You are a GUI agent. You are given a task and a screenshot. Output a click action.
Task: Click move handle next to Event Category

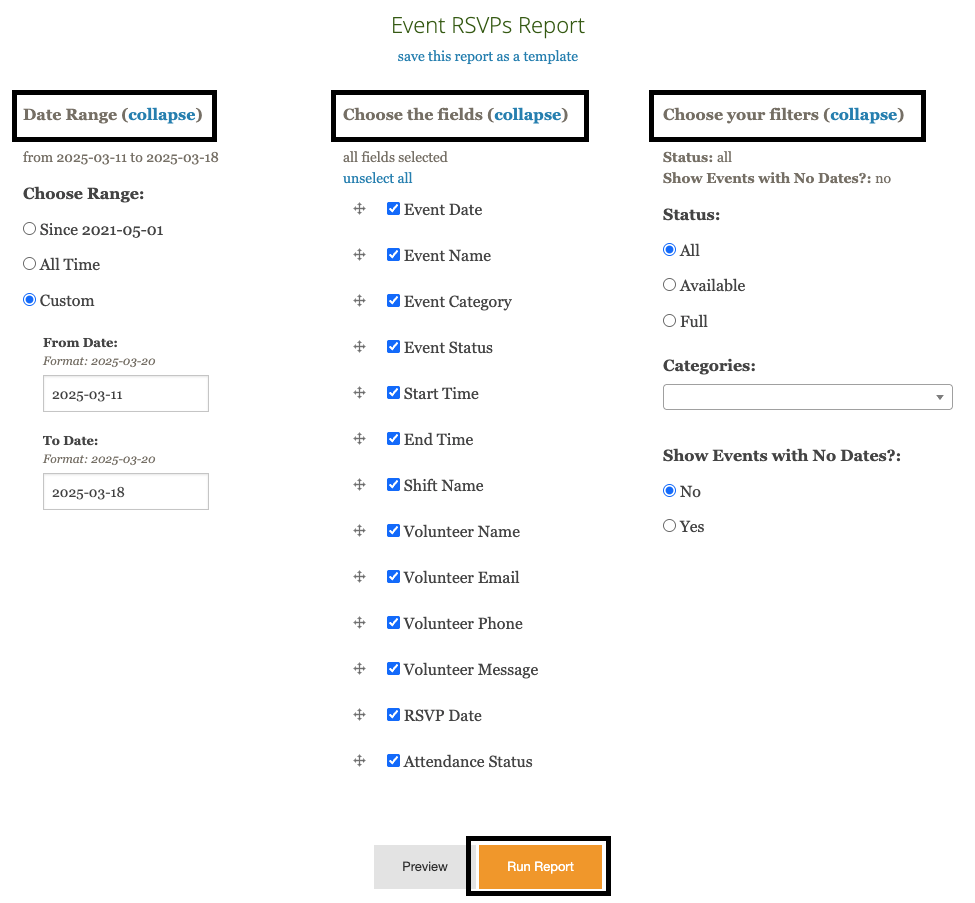coord(359,301)
